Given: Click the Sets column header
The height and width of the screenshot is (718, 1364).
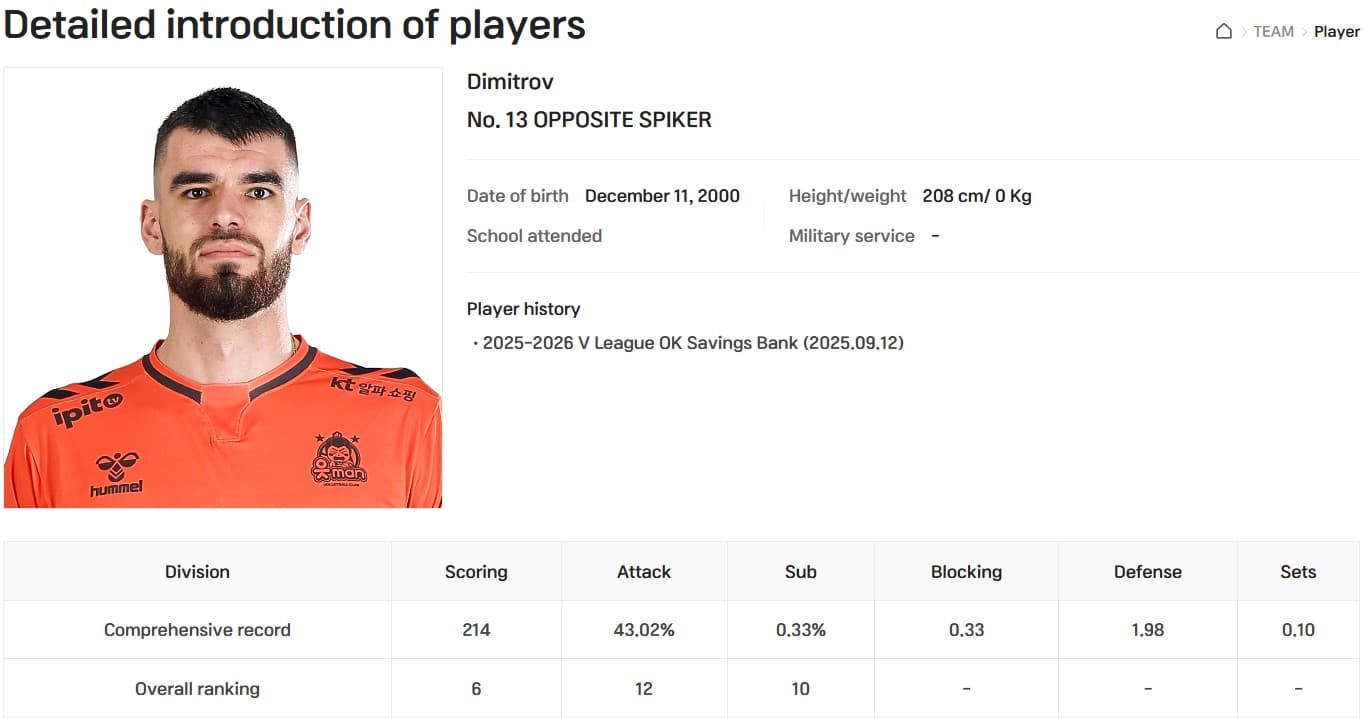Looking at the screenshot, I should pos(1298,572).
